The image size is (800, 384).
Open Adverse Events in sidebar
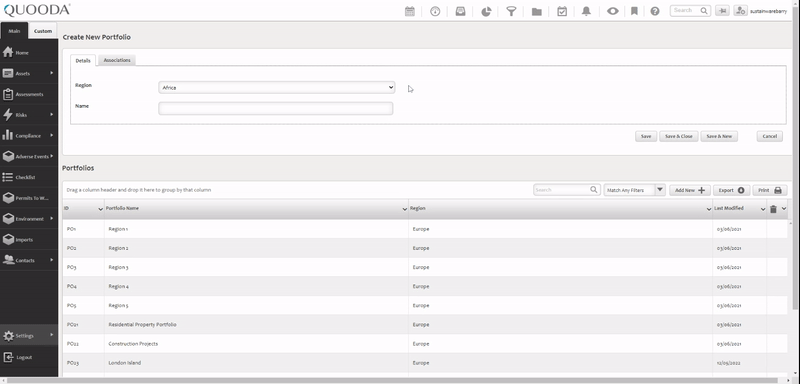29,157
